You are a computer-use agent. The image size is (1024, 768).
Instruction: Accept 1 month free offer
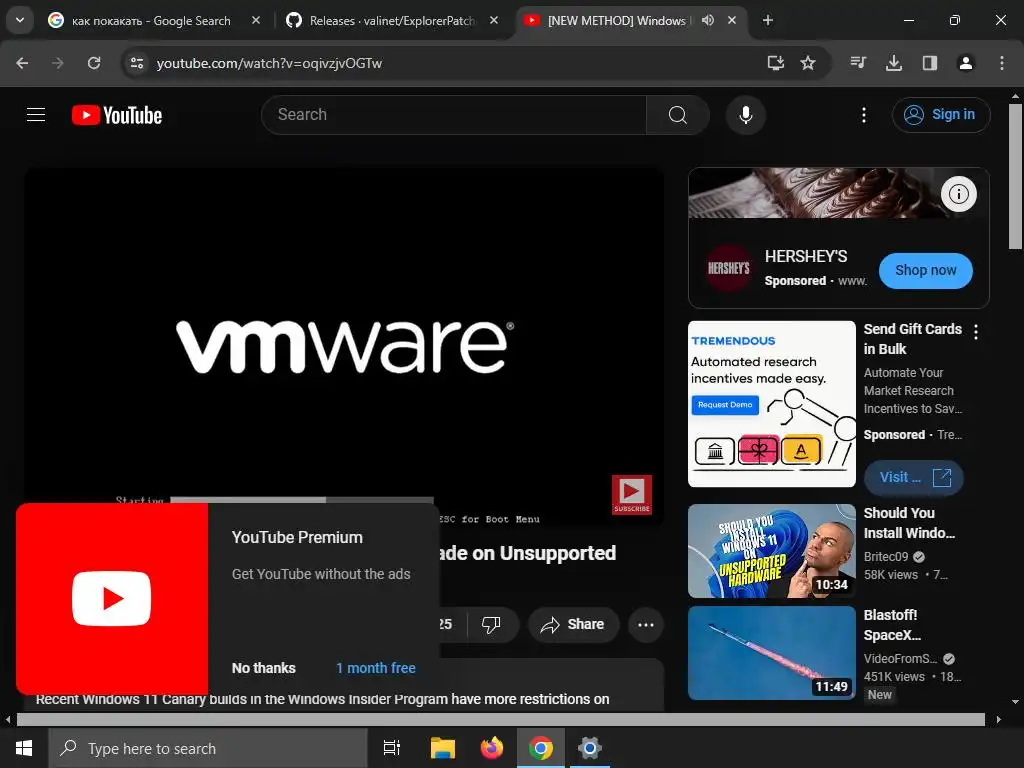[376, 668]
